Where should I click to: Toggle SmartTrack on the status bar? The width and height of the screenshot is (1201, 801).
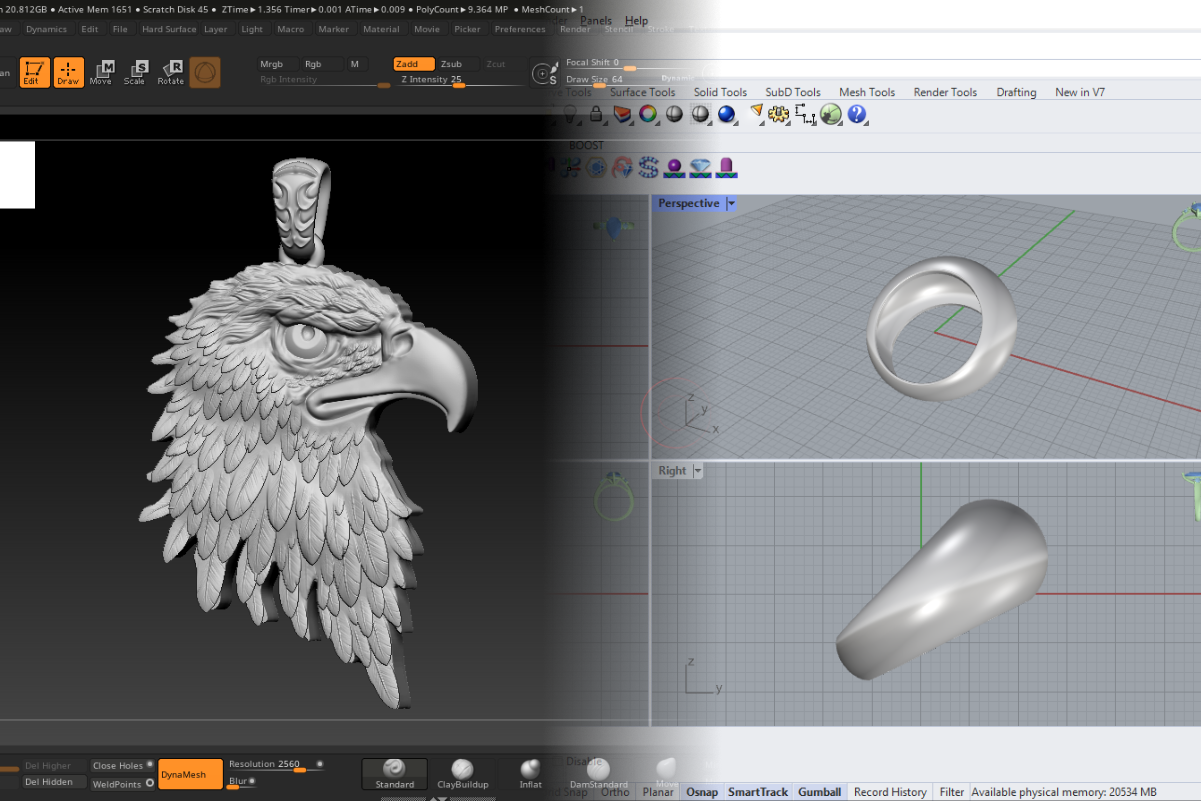[757, 792]
